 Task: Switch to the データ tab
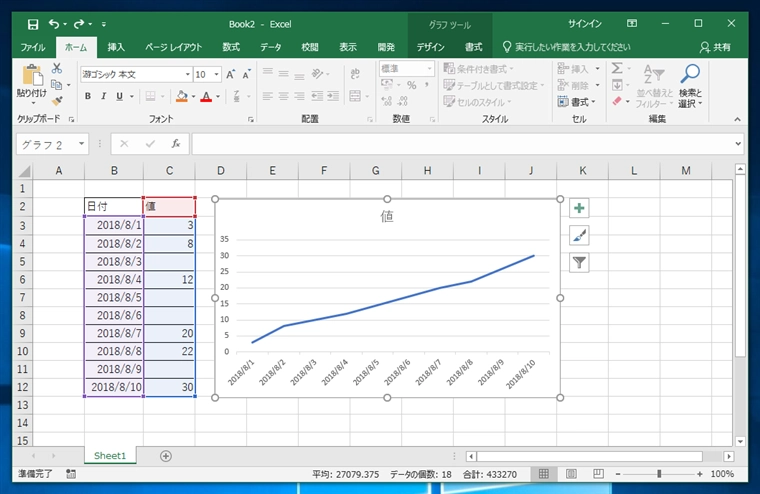point(270,47)
